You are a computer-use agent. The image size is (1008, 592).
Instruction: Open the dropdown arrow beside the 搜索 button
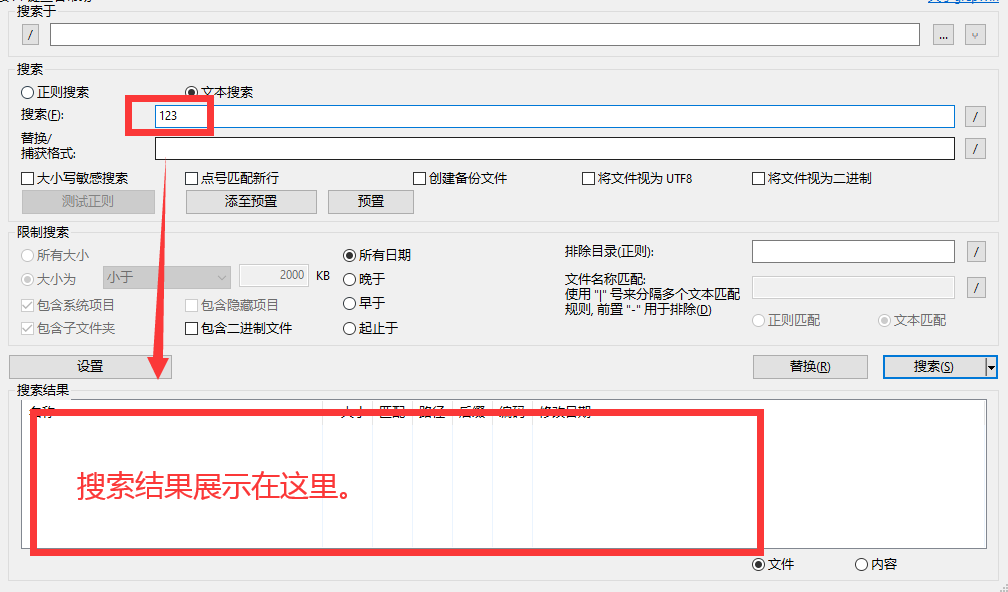[991, 367]
